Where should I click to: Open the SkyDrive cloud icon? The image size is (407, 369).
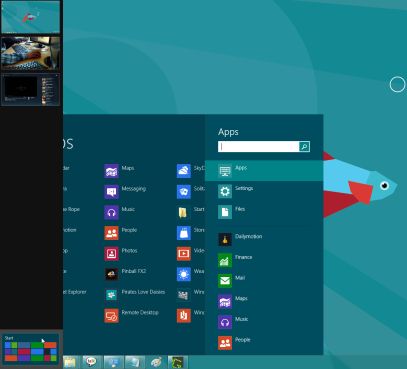pyautogui.click(x=184, y=171)
